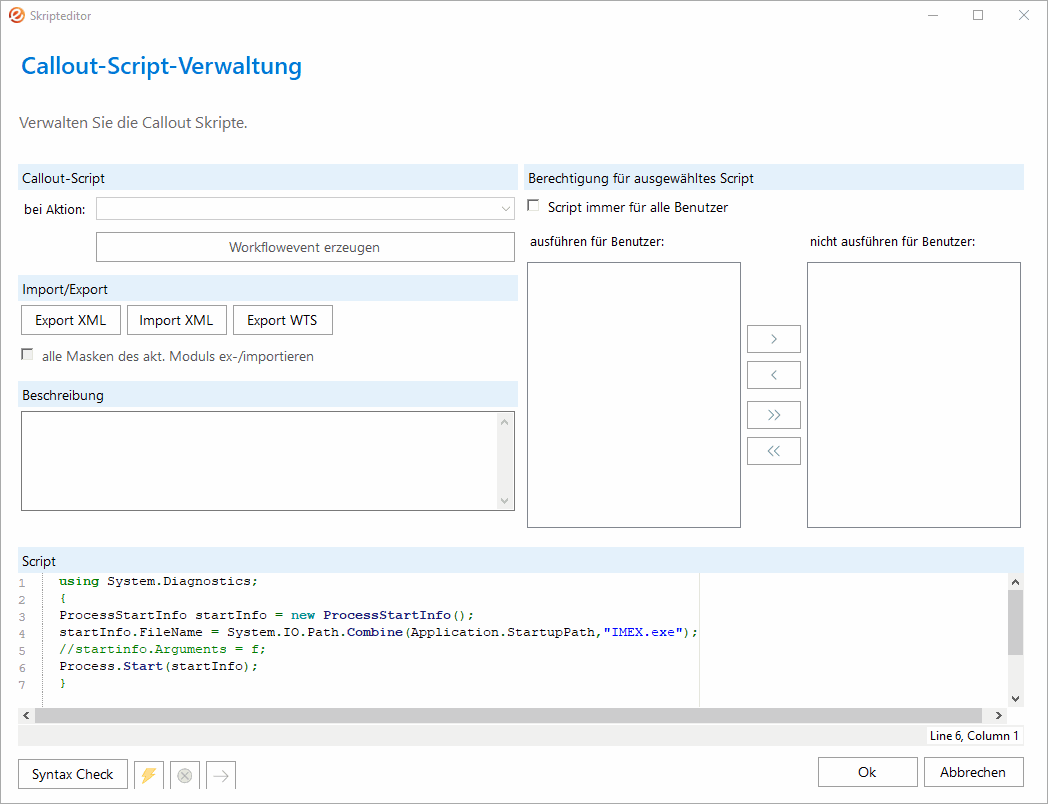The image size is (1048, 804).
Task: Click the opening brace on line 2
Action: (63, 599)
